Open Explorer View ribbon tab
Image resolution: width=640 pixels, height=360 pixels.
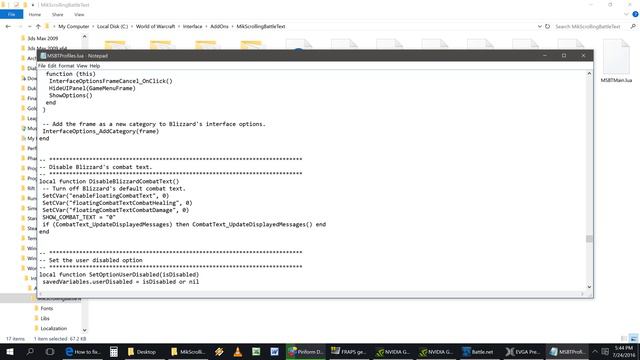[79, 14]
